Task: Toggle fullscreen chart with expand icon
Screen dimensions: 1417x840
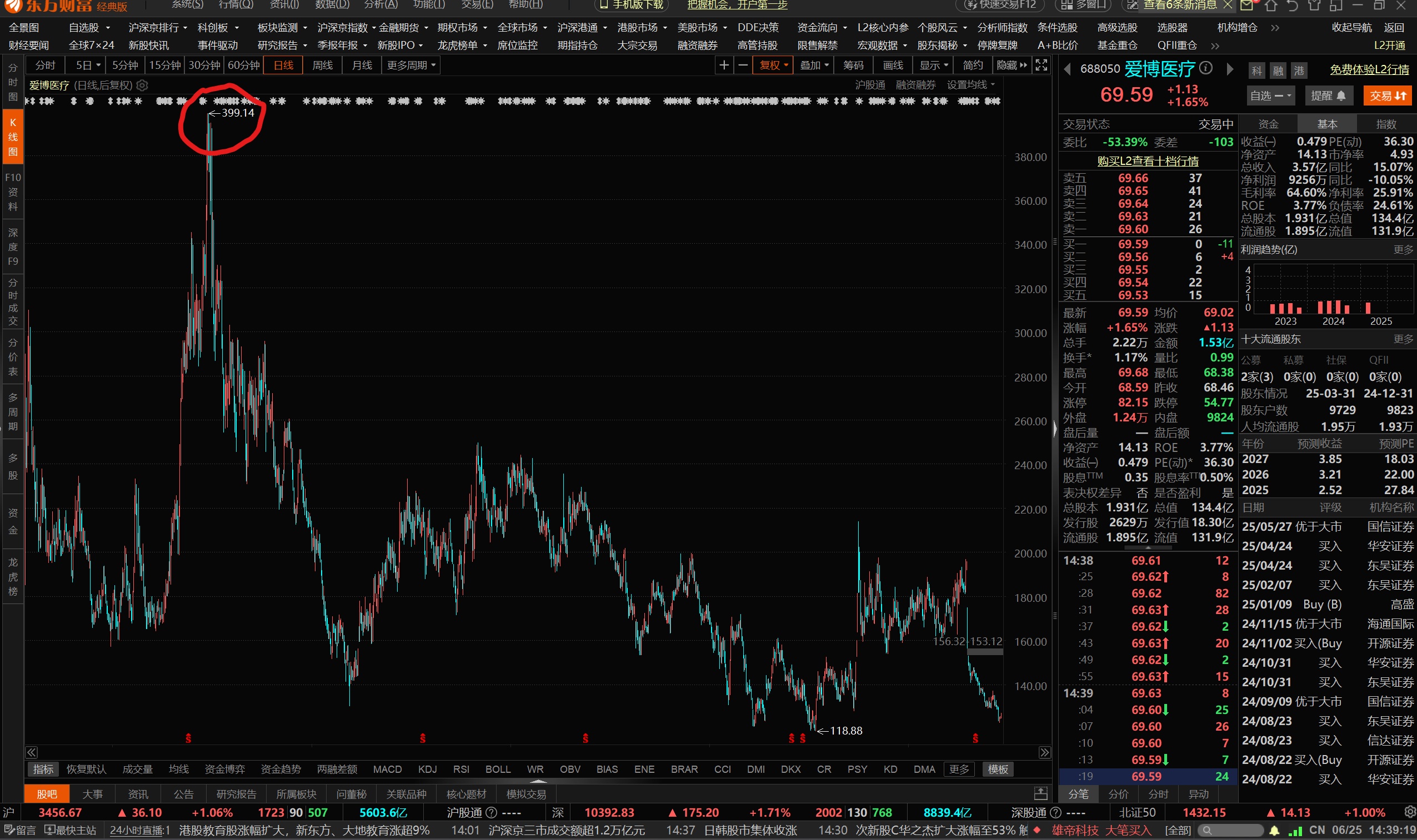Action: tap(1041, 66)
